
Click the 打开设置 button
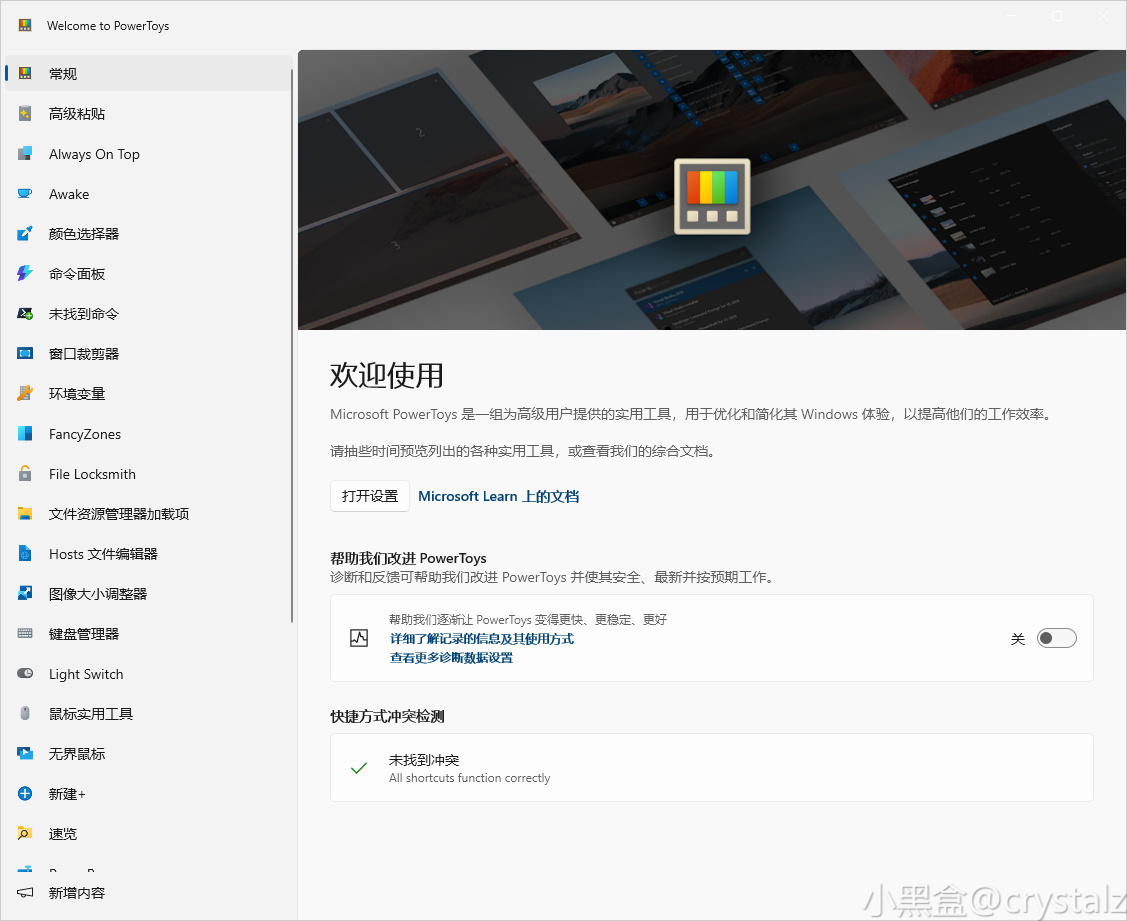click(x=369, y=496)
